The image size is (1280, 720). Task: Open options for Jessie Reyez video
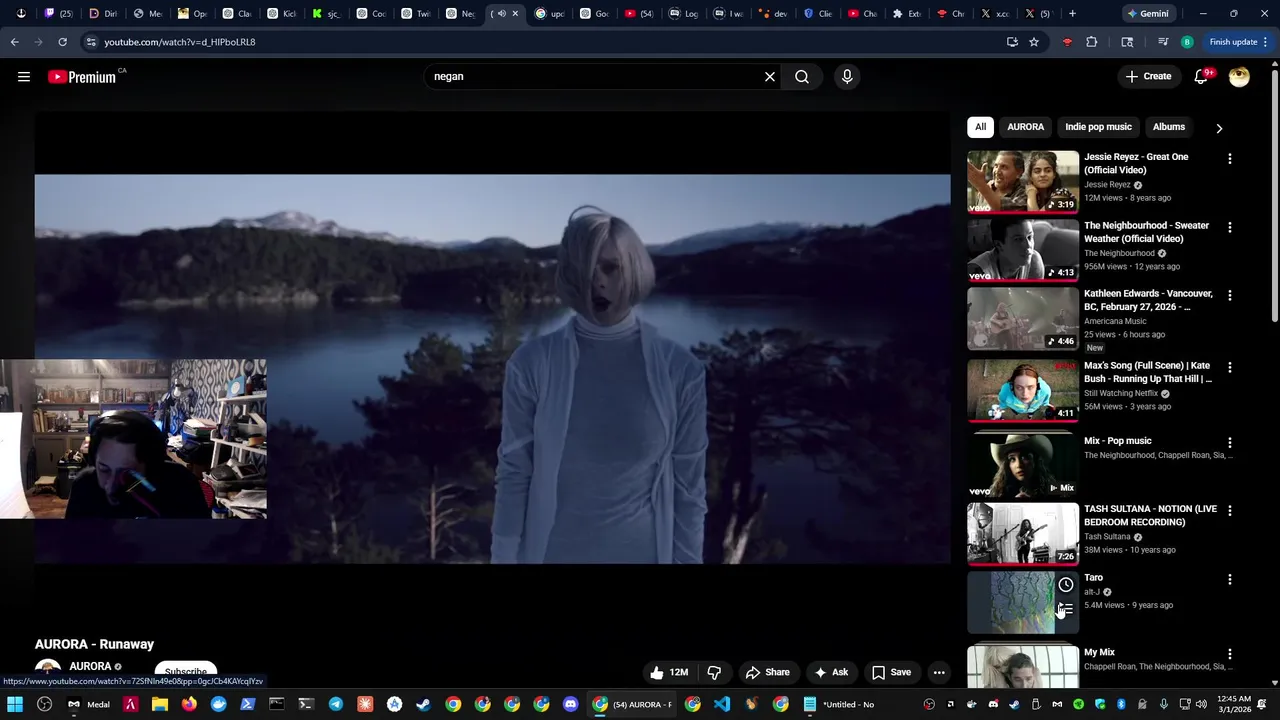point(1230,159)
